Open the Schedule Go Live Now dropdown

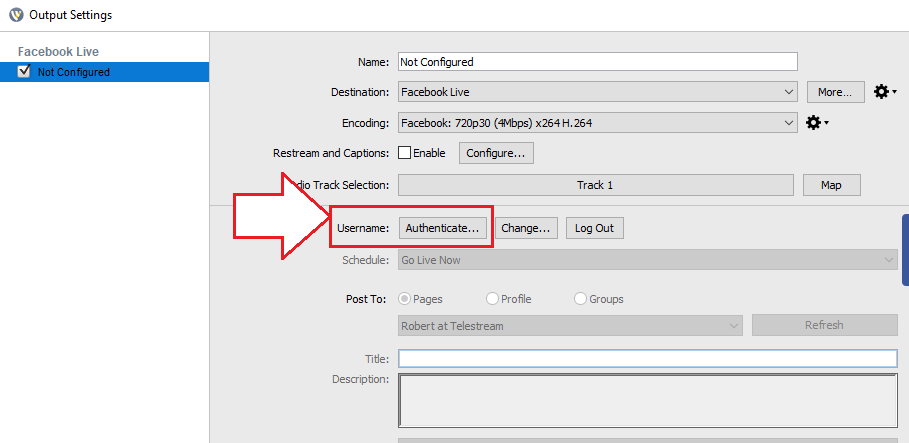pos(648,260)
